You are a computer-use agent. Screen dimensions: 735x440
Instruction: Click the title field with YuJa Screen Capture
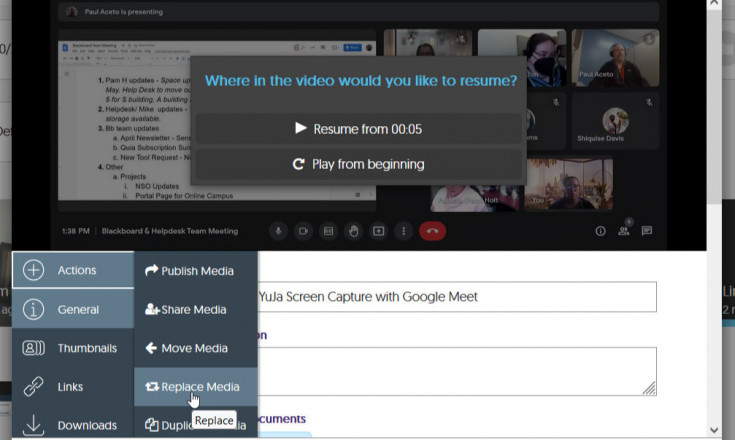tap(457, 297)
